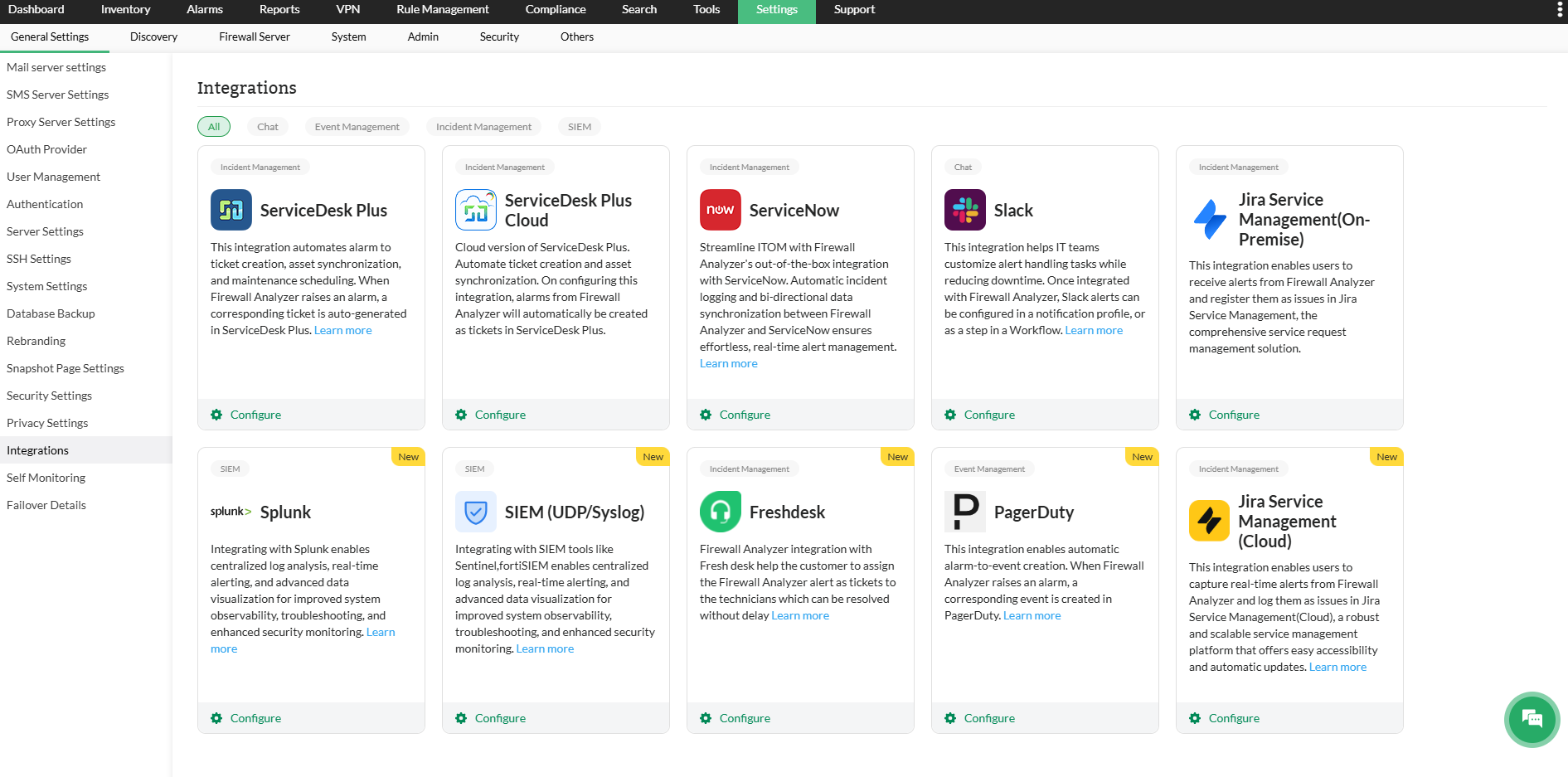Open the Compliance tab
Viewport: 1568px width, 777px height.
[556, 10]
